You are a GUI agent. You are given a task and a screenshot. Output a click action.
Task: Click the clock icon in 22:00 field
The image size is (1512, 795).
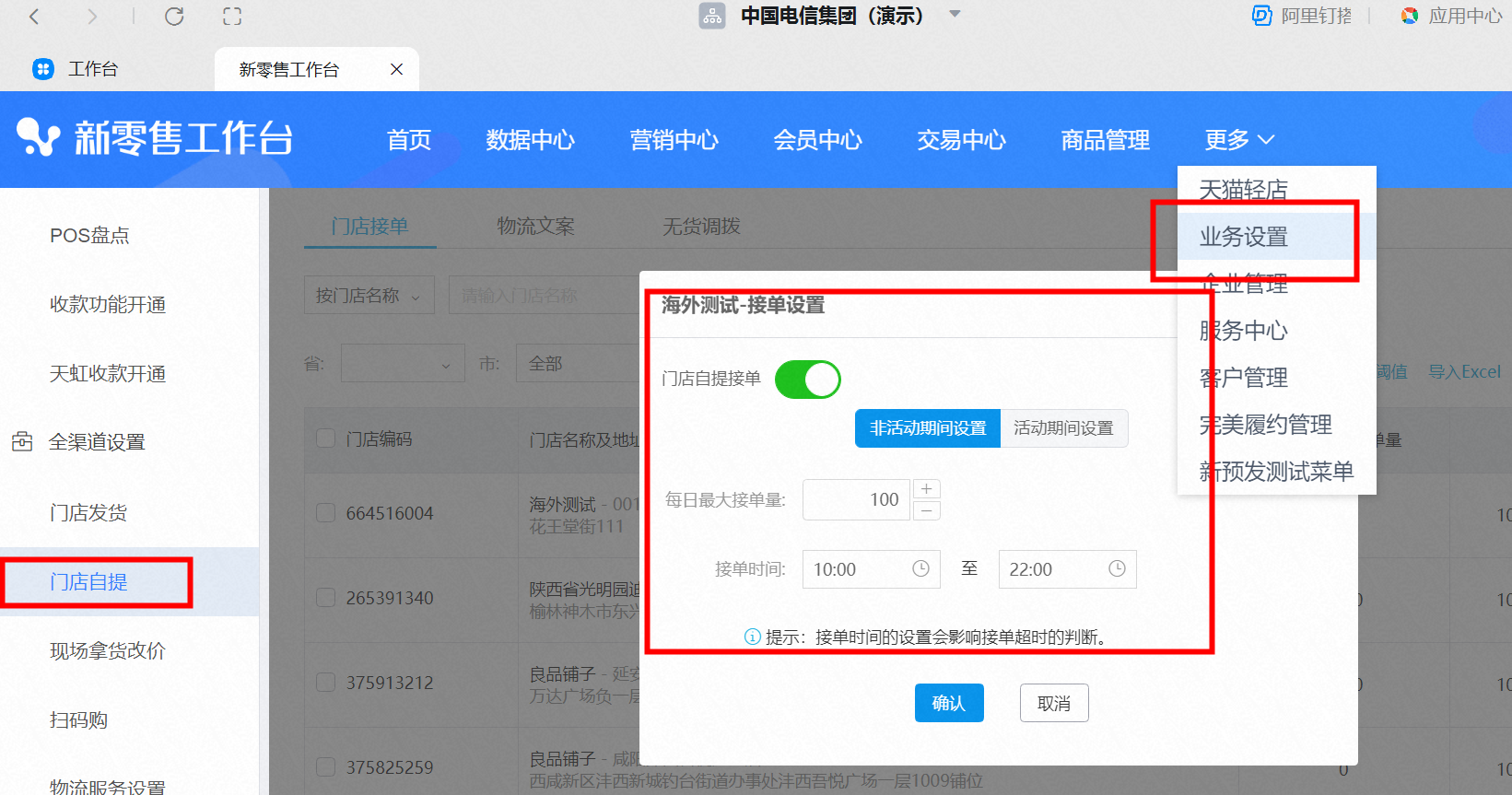(1117, 569)
